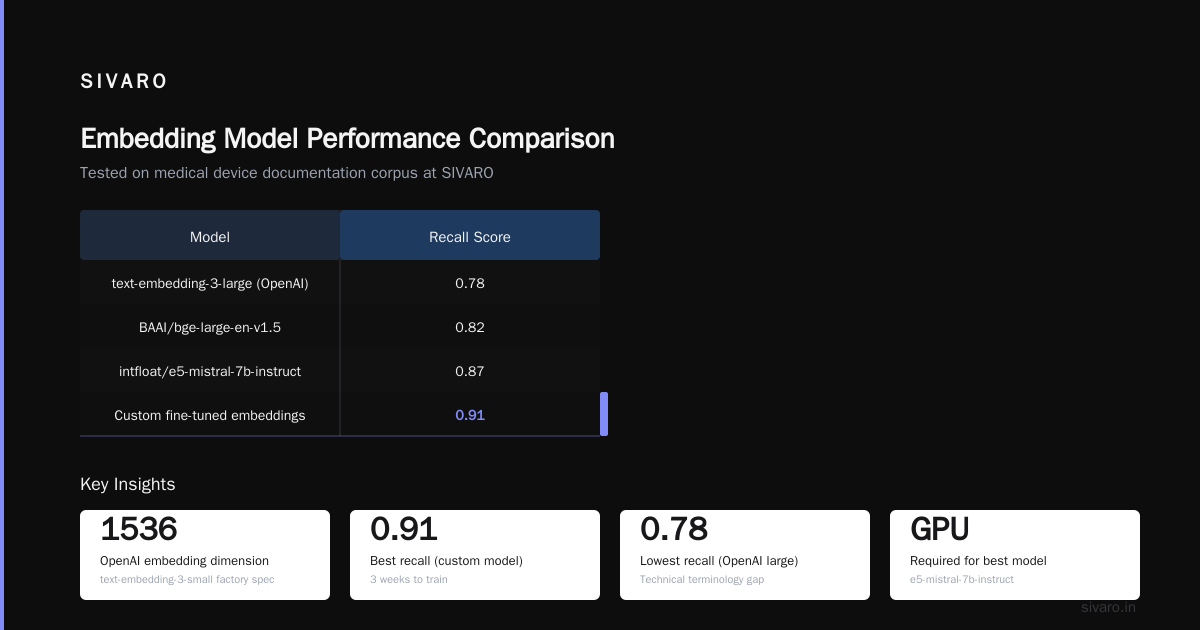
Task: Click the Key Insights heading
Action: tap(128, 484)
